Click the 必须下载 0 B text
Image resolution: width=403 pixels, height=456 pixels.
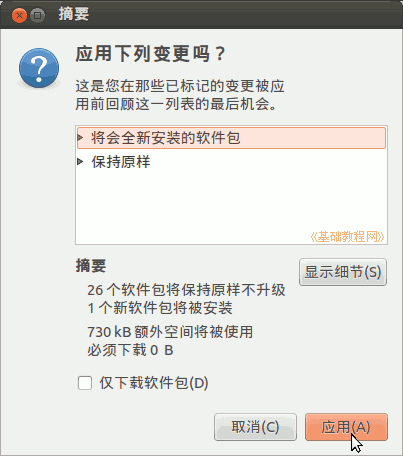coord(130,350)
